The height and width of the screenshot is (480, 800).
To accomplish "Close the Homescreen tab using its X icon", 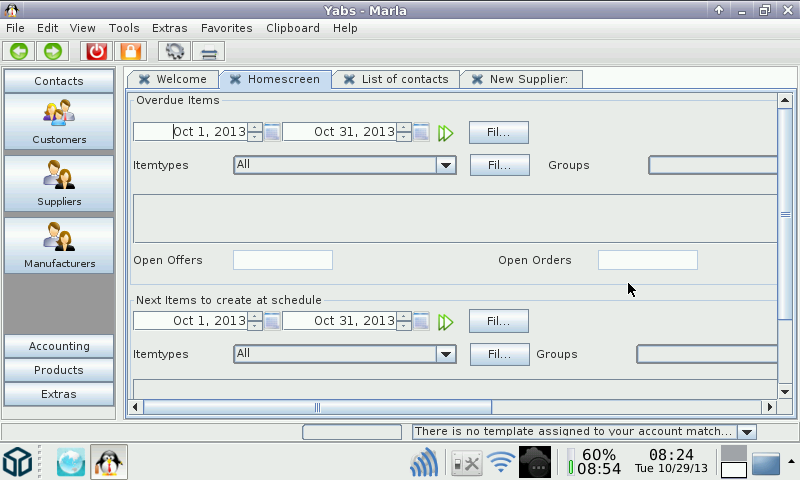I will (235, 79).
